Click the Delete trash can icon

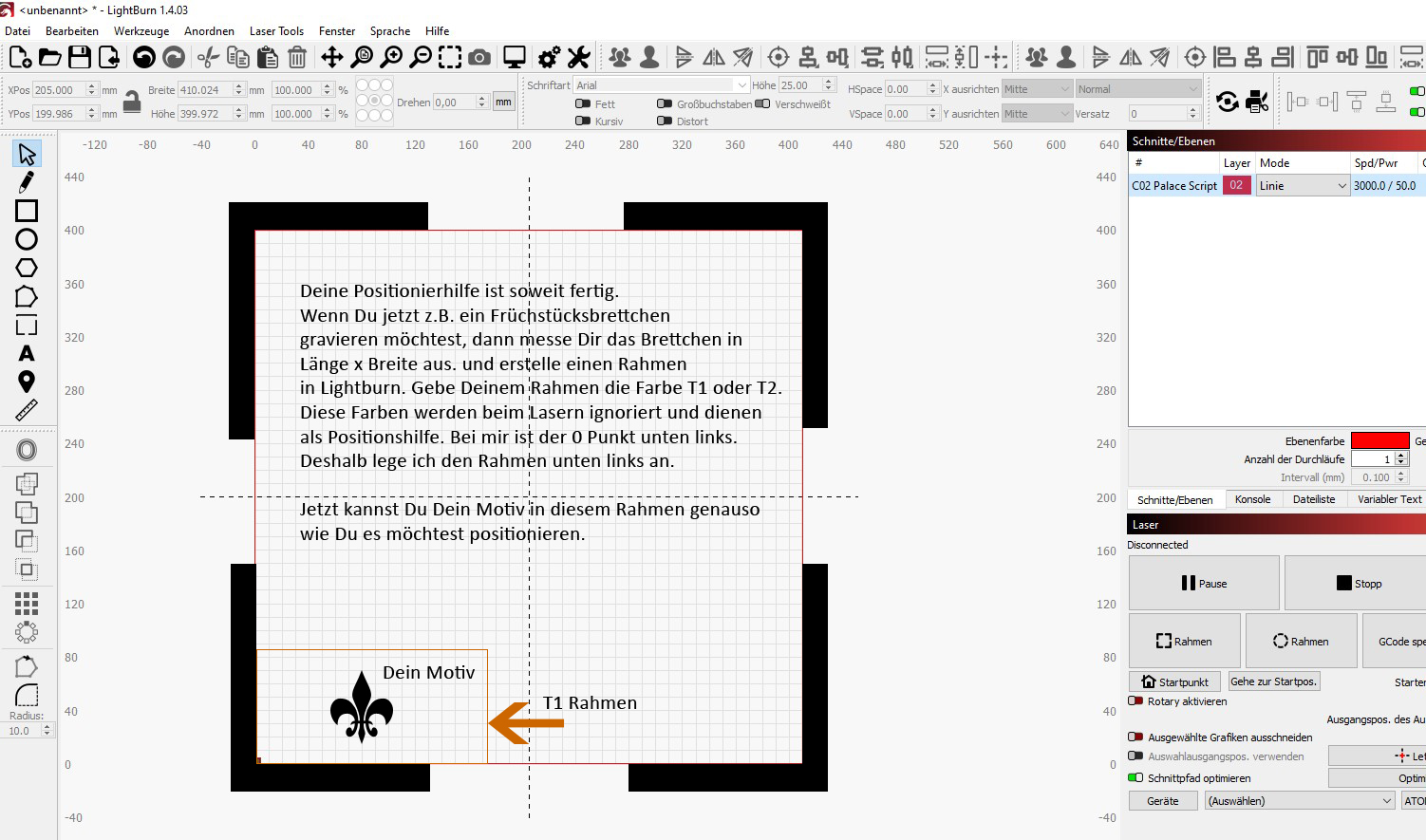click(x=297, y=58)
